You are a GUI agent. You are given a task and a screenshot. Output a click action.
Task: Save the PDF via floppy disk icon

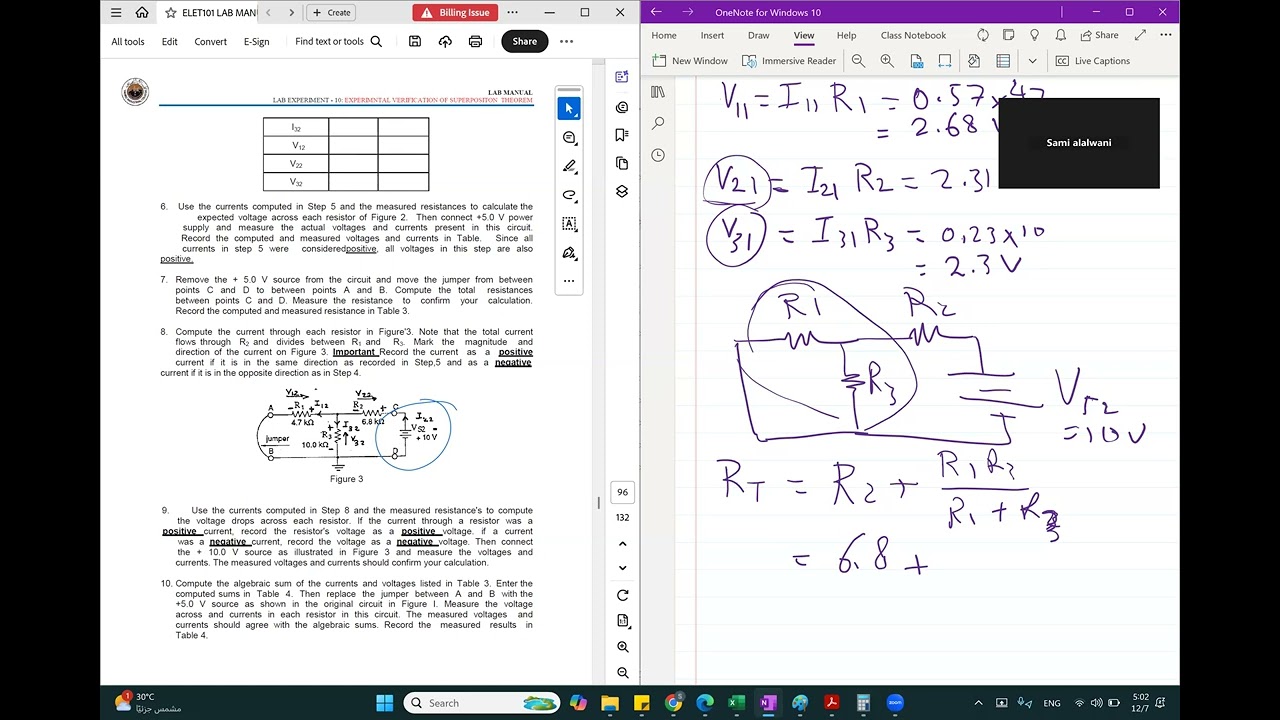coord(415,41)
